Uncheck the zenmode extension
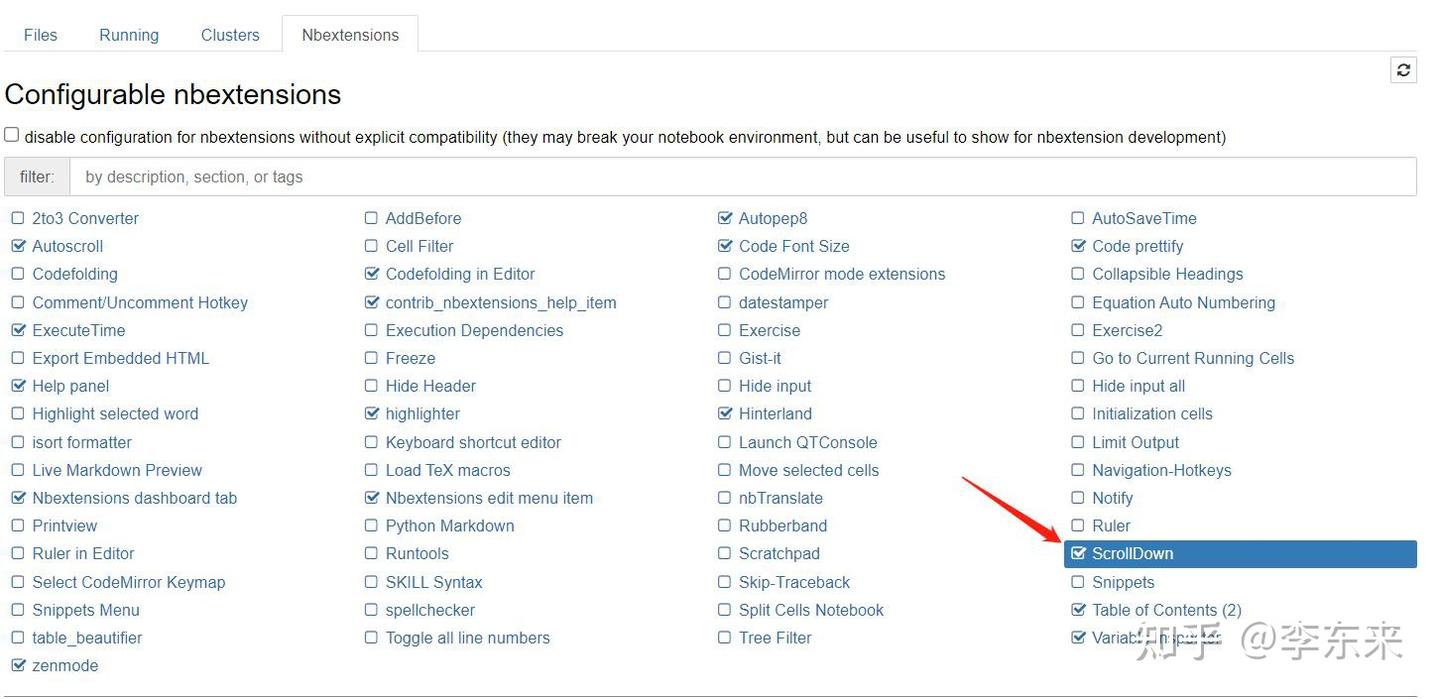 coord(18,666)
